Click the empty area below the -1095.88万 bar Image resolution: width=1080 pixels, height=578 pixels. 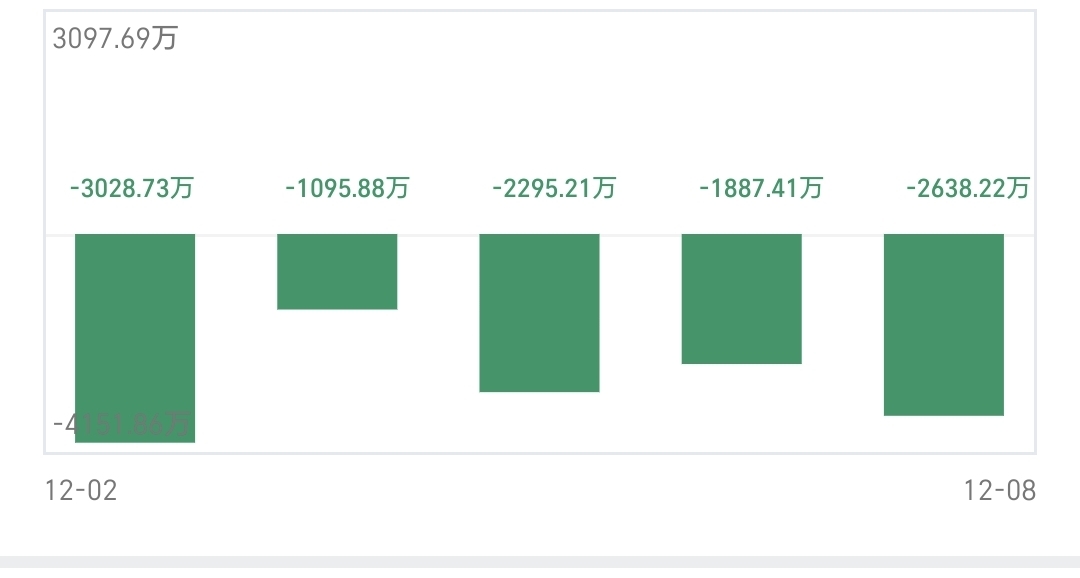tap(337, 379)
